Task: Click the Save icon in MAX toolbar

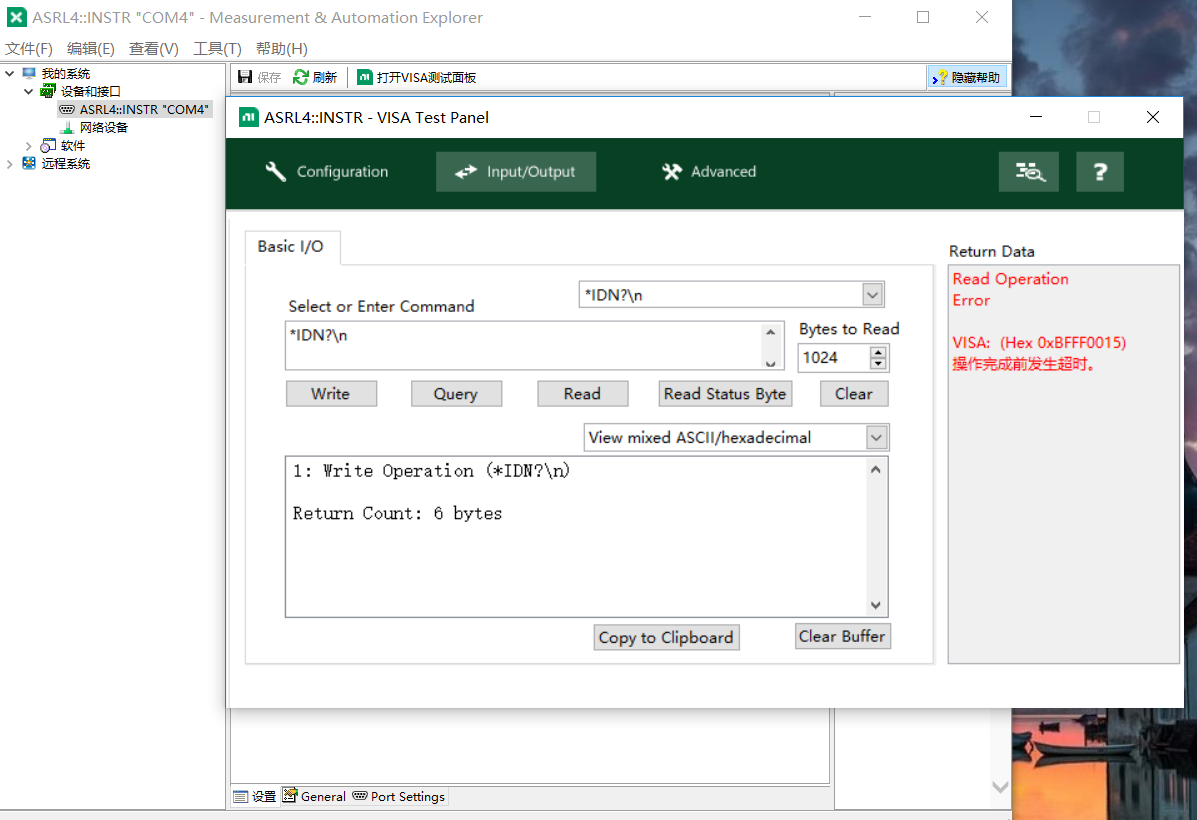Action: pos(245,77)
